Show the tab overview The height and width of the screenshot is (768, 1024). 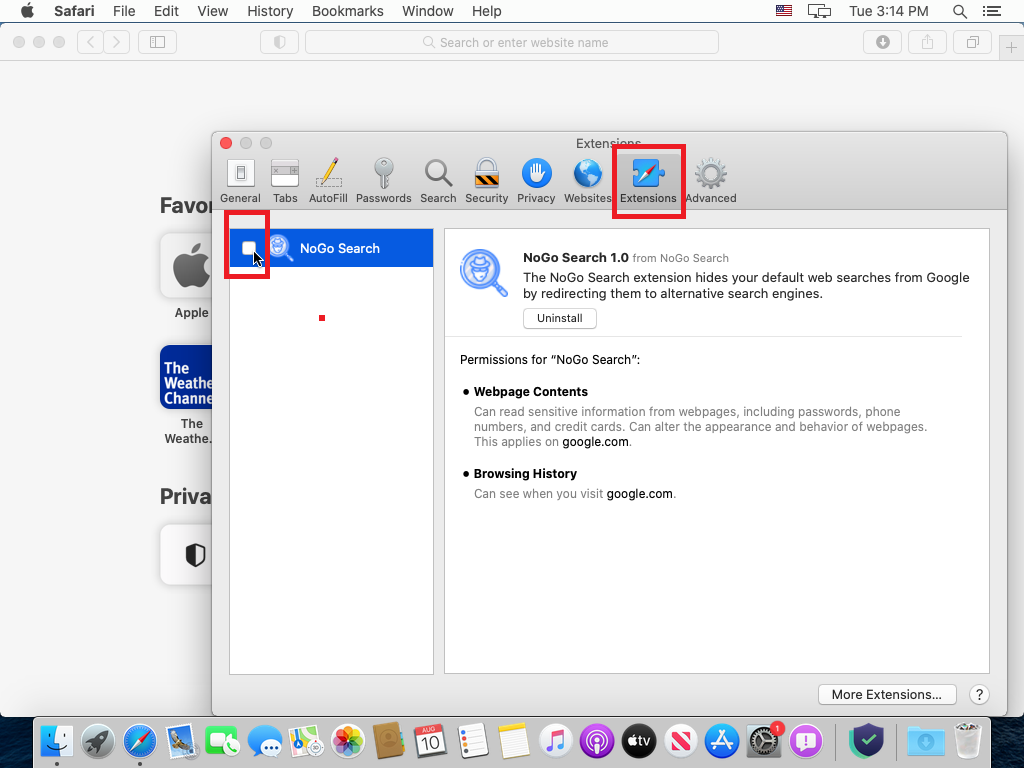(972, 42)
